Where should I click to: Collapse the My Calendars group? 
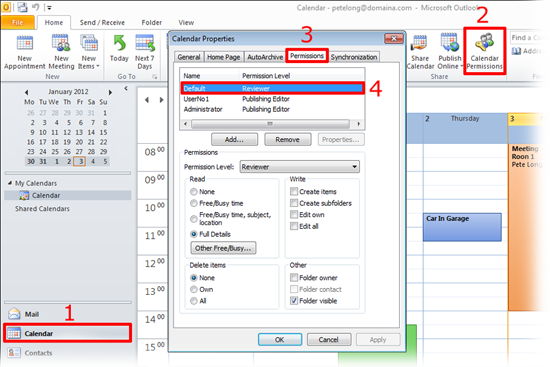point(10,183)
